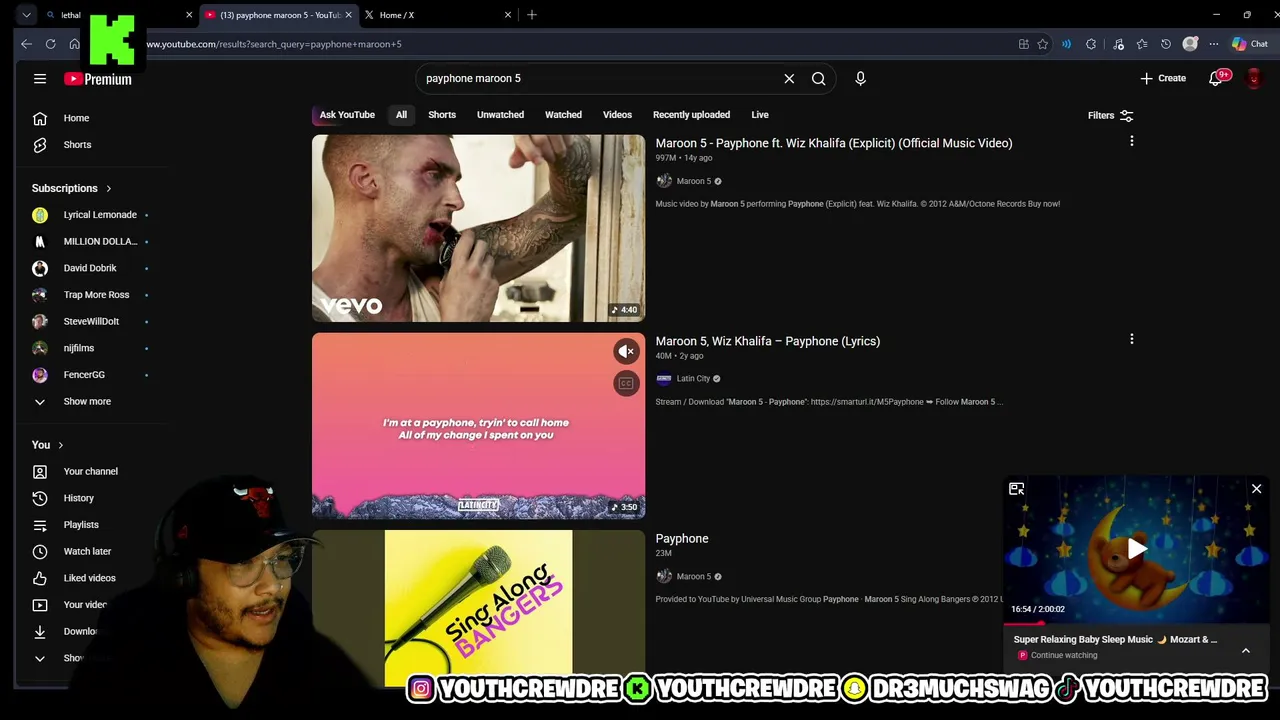Viewport: 1280px width, 720px height.
Task: Open the YouTube account avatar menu
Action: (1254, 78)
